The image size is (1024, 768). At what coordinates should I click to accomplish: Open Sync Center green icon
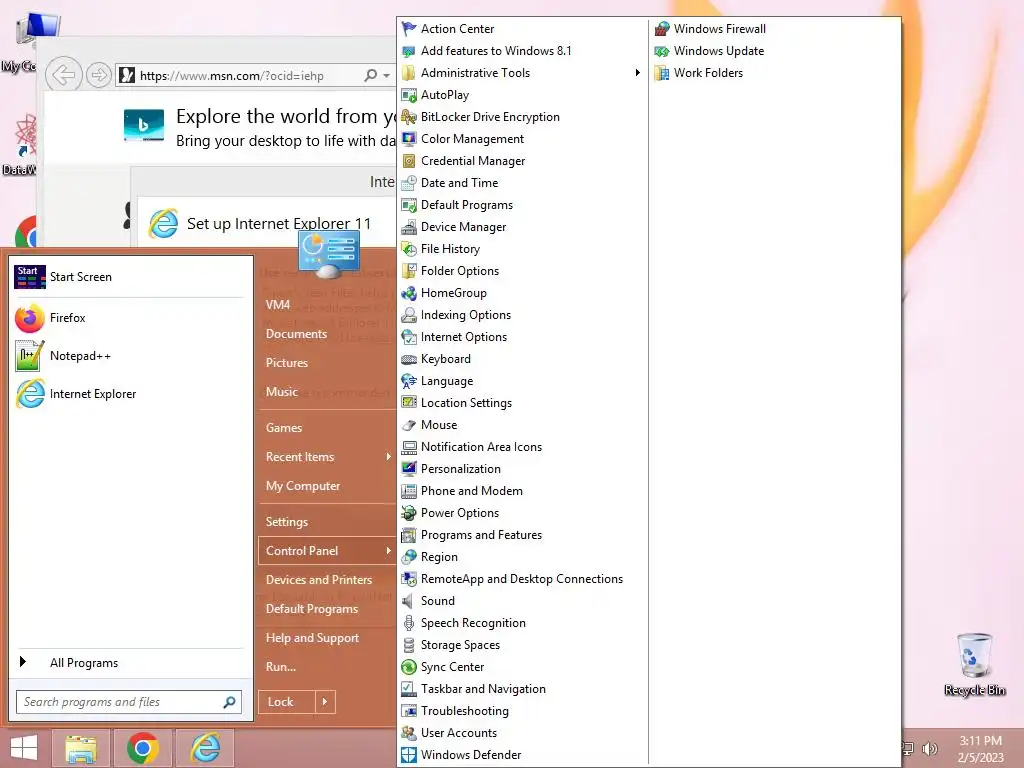[x=409, y=667]
